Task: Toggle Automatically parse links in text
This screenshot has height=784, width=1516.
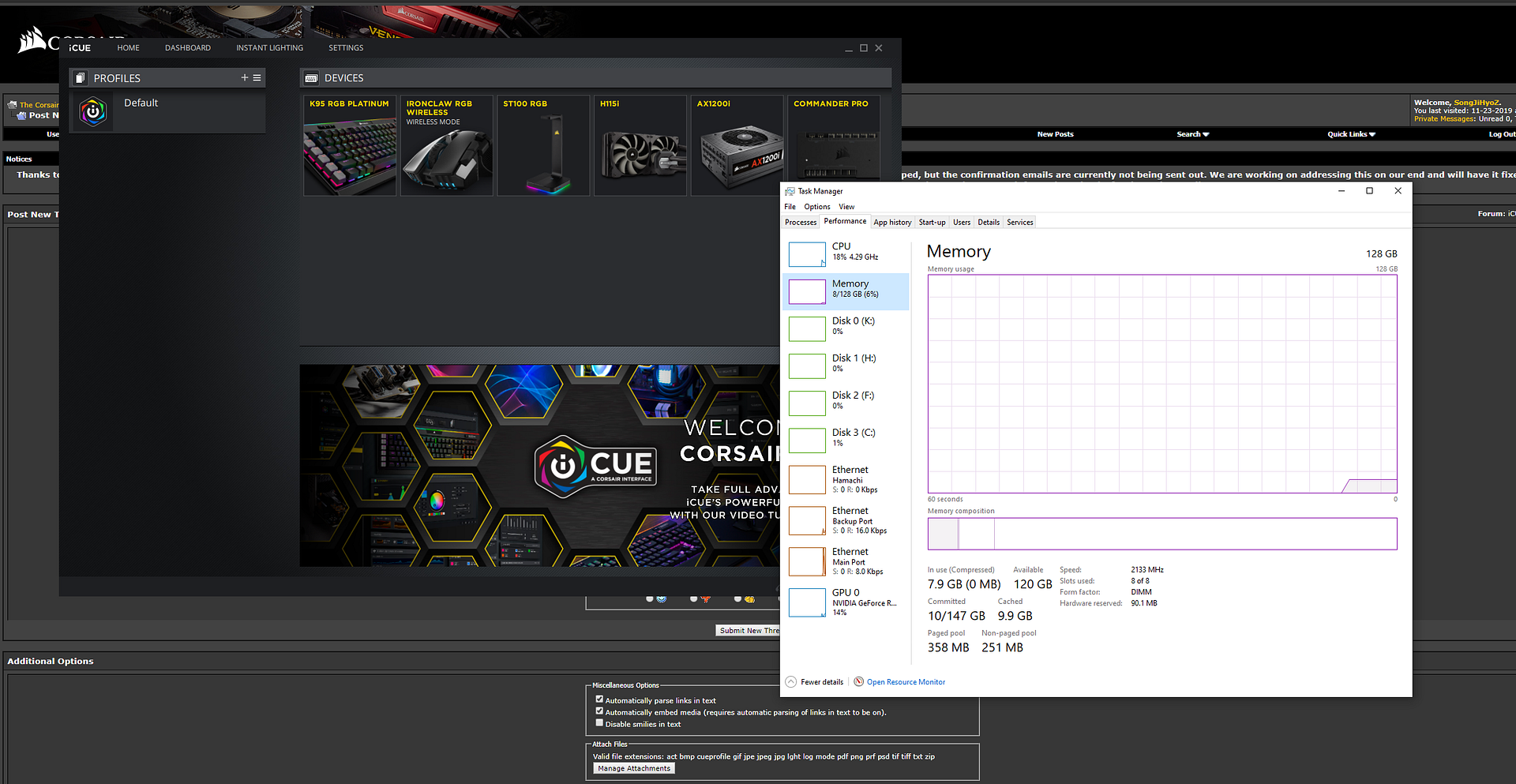Action: 599,699
